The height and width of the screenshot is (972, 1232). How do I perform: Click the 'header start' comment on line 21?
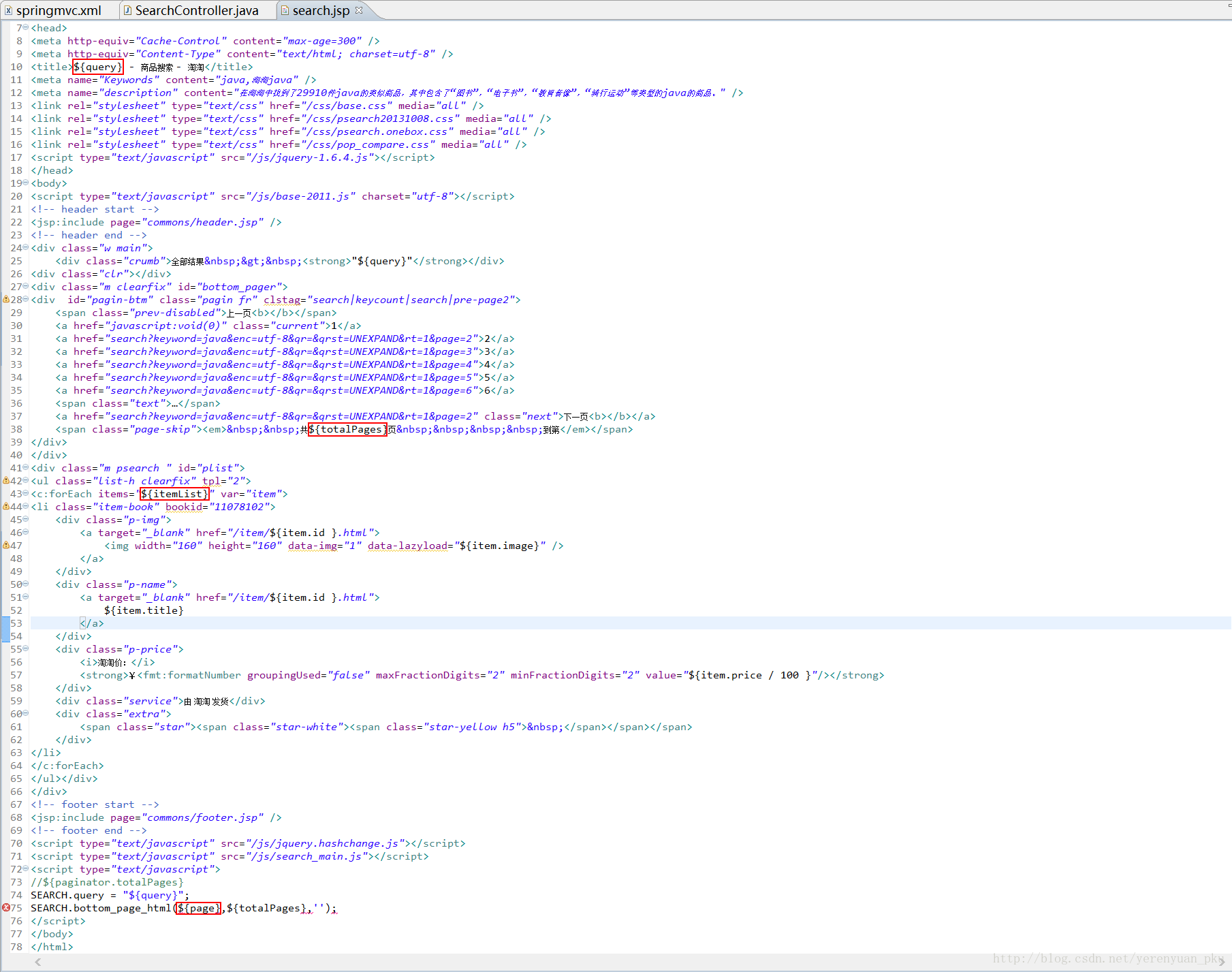point(95,209)
